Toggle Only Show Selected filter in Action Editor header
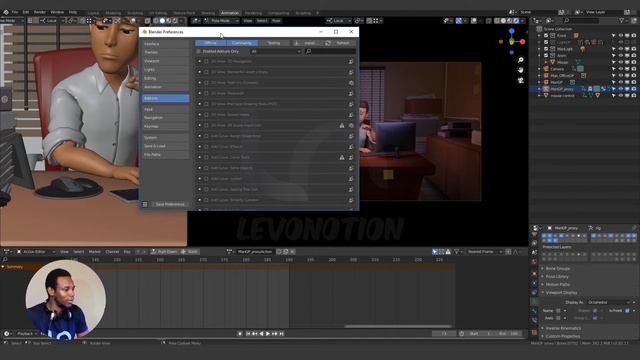This screenshot has width=640, height=360. pos(435,252)
